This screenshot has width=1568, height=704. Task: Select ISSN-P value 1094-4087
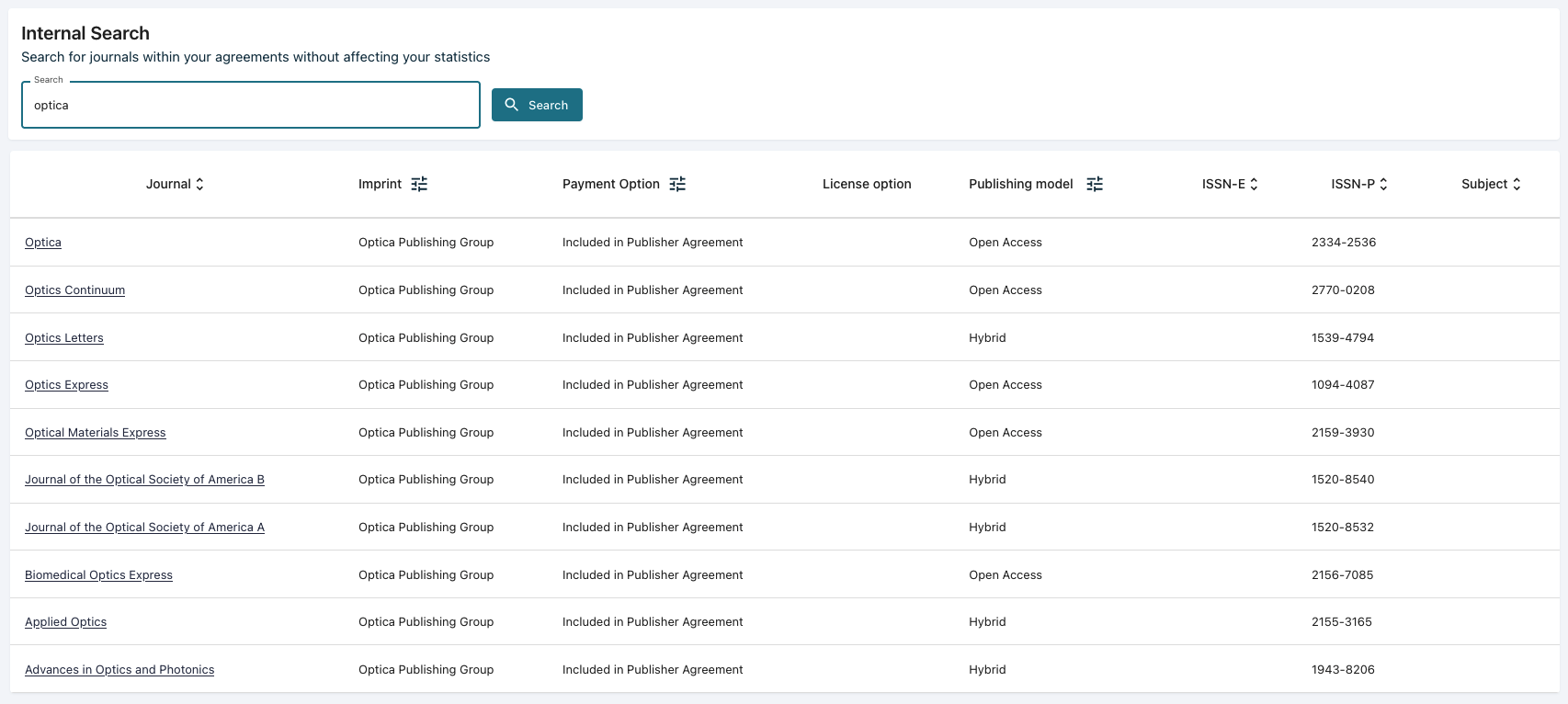1343,385
